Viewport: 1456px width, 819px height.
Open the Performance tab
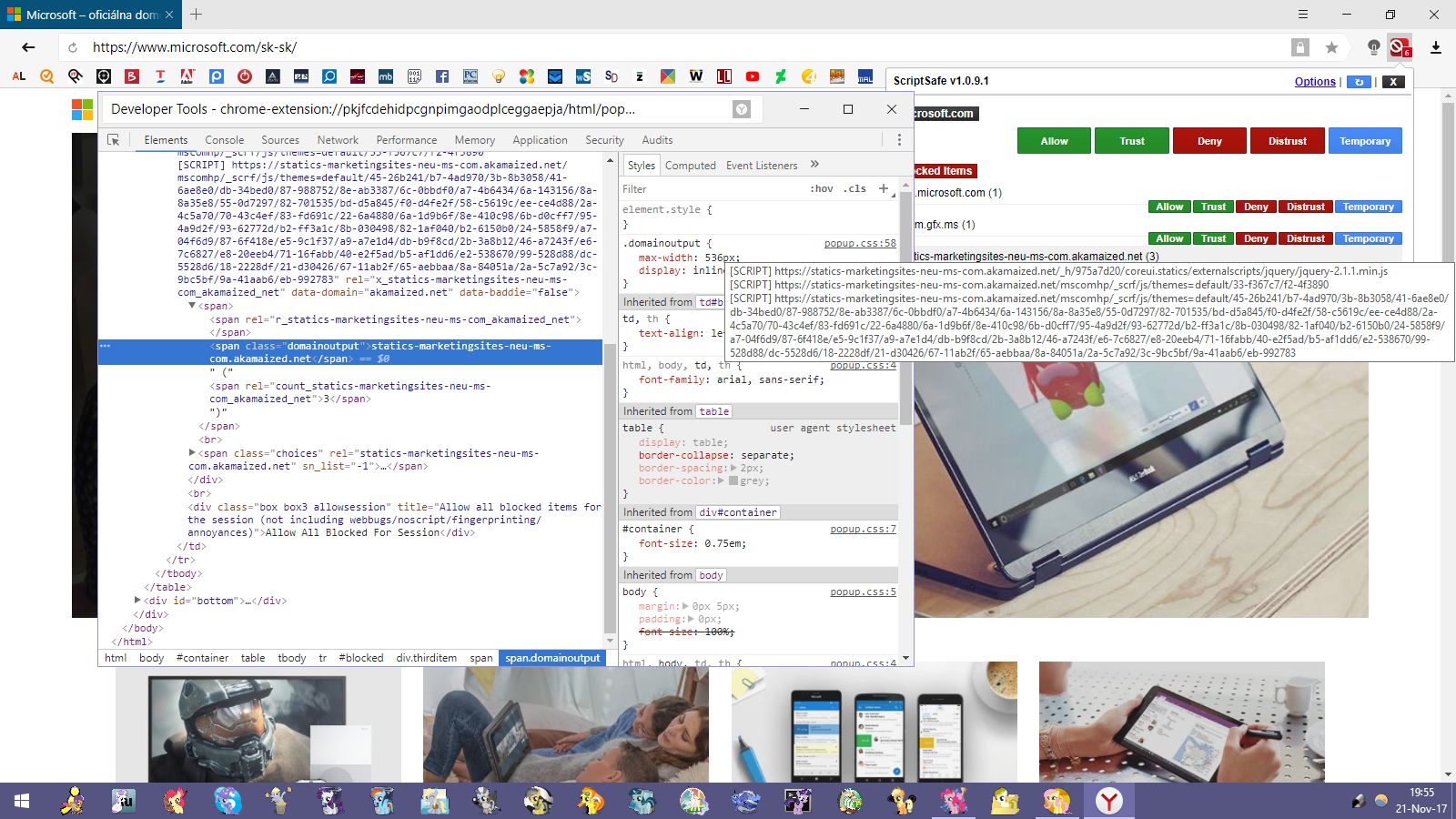pyautogui.click(x=407, y=140)
